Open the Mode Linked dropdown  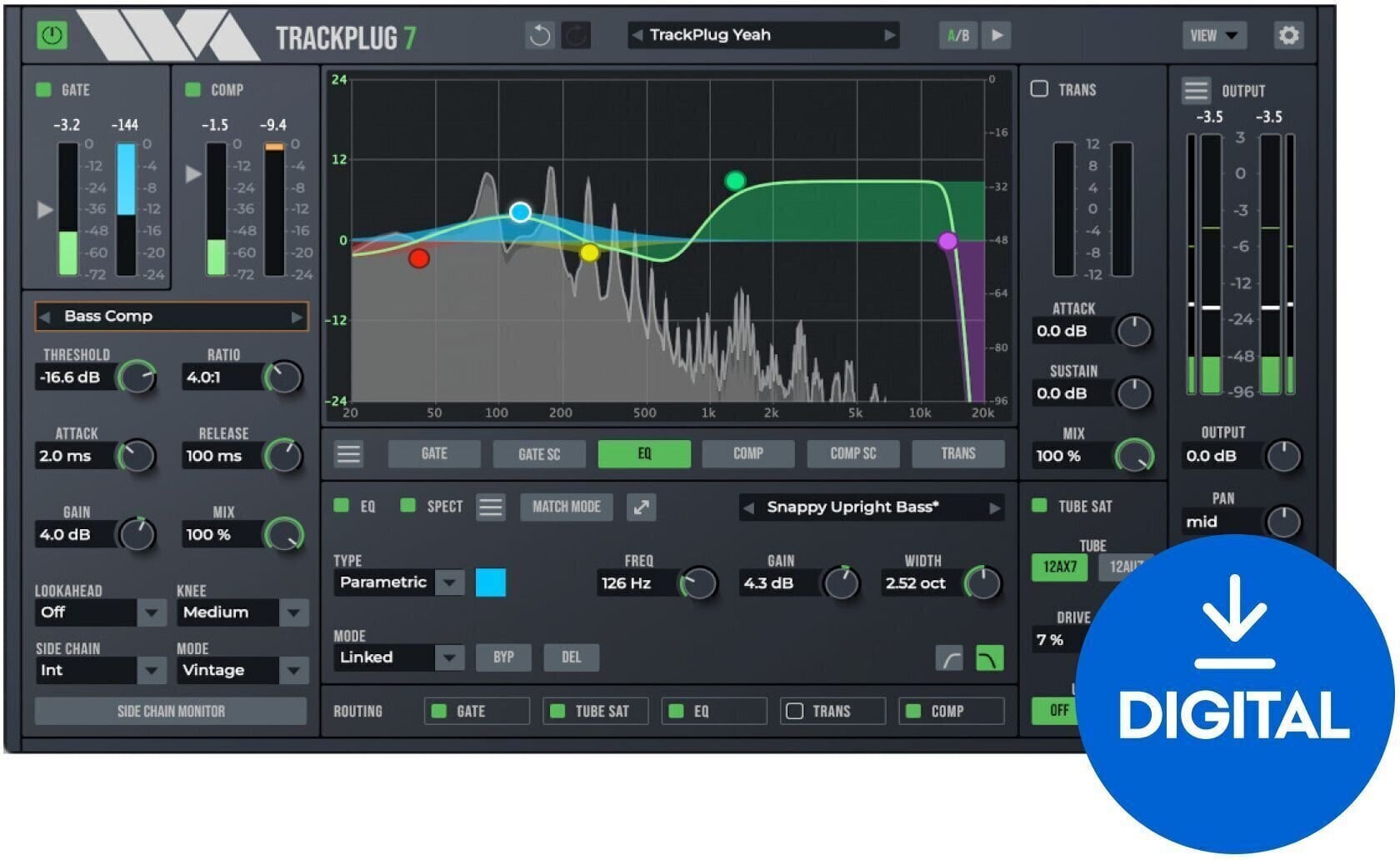click(448, 657)
